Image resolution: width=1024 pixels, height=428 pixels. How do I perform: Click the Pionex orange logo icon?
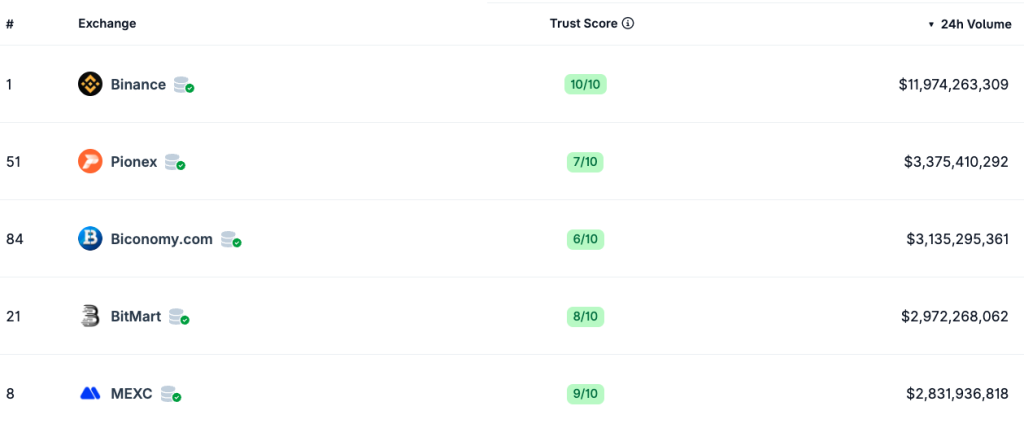pos(90,162)
